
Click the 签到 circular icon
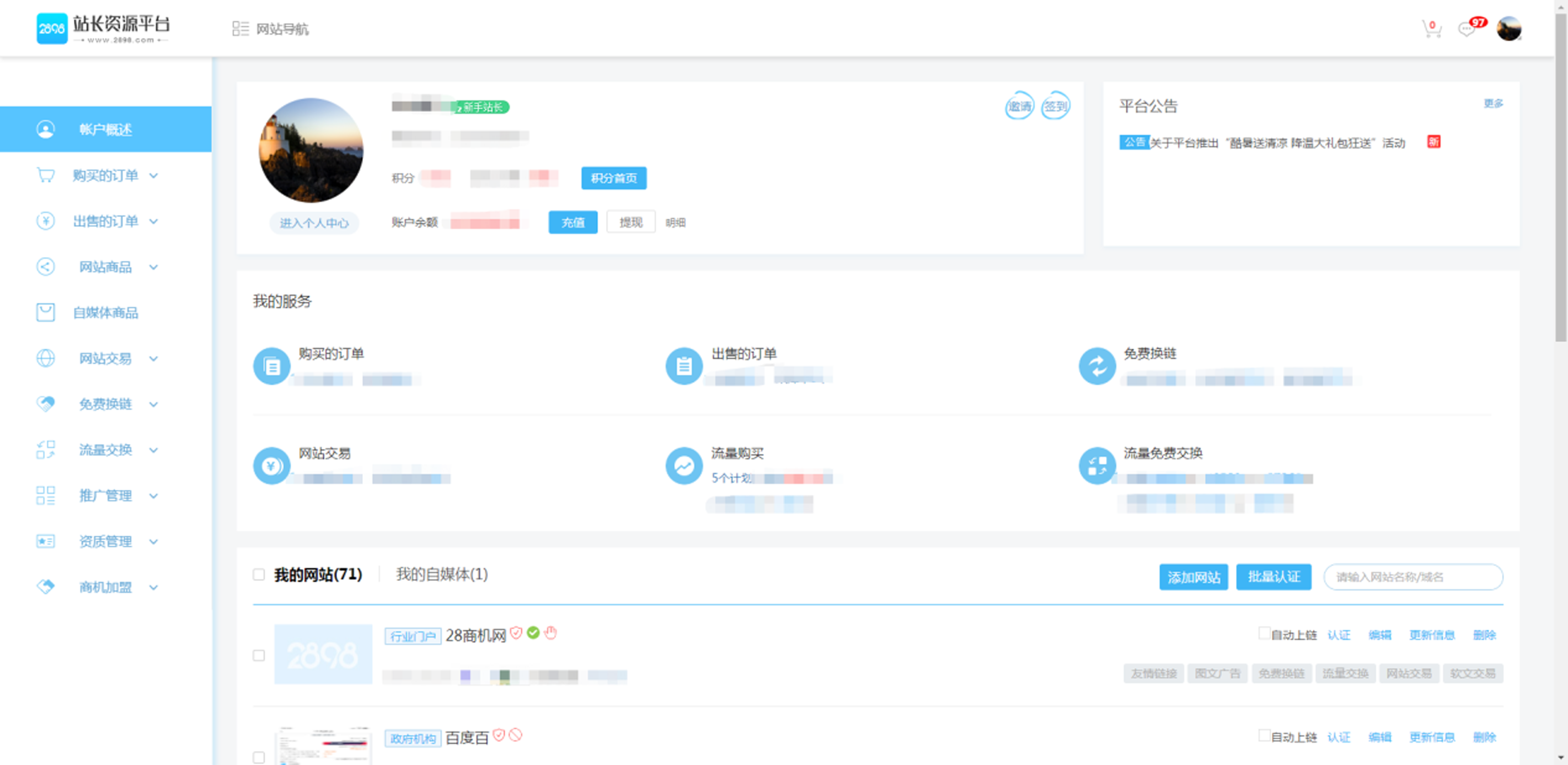(x=1055, y=106)
